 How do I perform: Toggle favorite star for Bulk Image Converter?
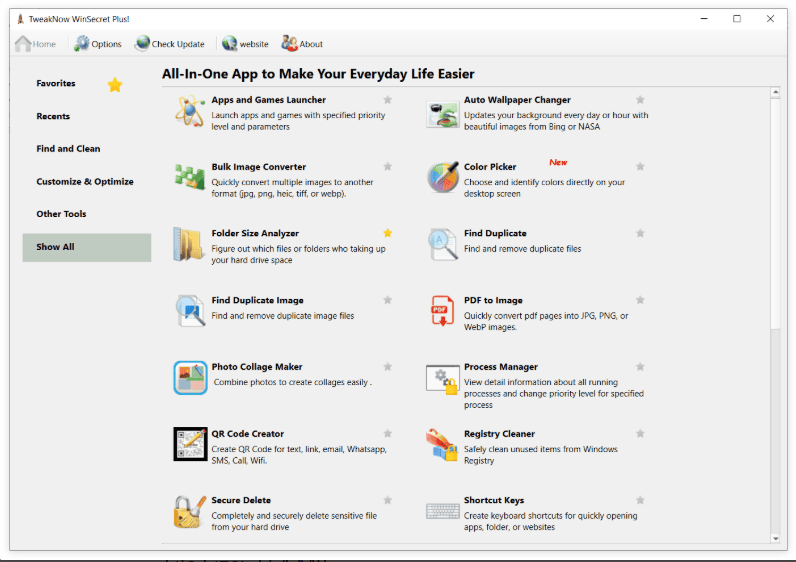pyautogui.click(x=388, y=167)
